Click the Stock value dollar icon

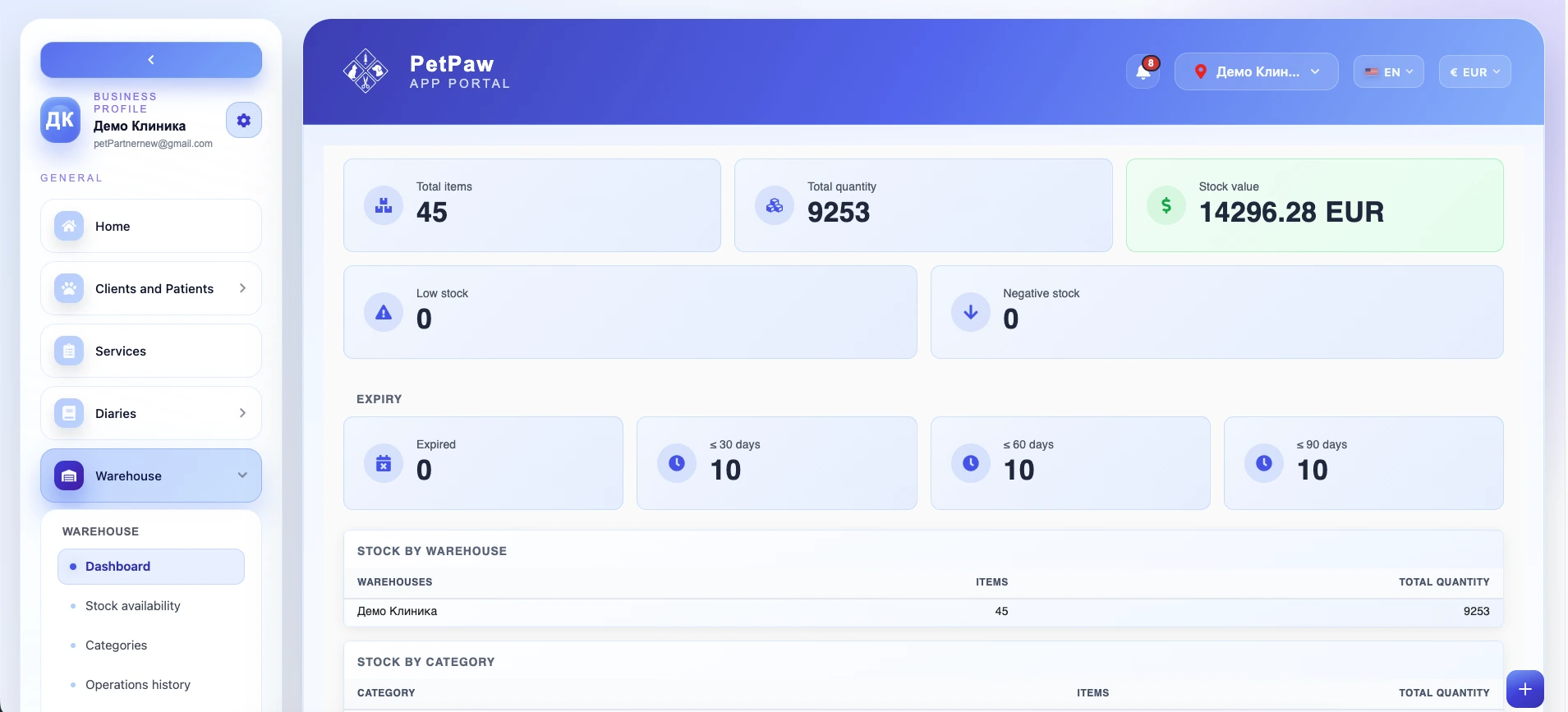tap(1166, 205)
